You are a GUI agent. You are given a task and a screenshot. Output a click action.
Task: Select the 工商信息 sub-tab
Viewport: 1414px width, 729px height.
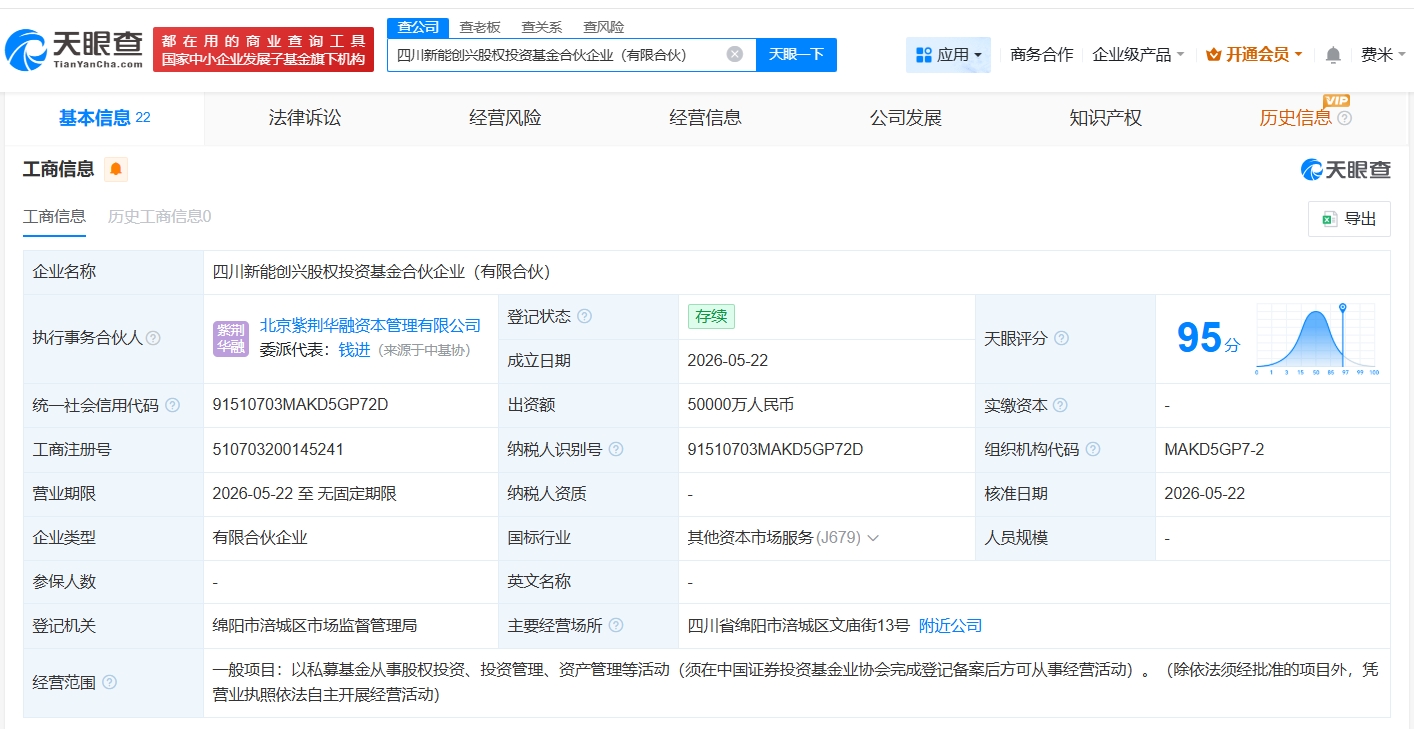[54, 216]
